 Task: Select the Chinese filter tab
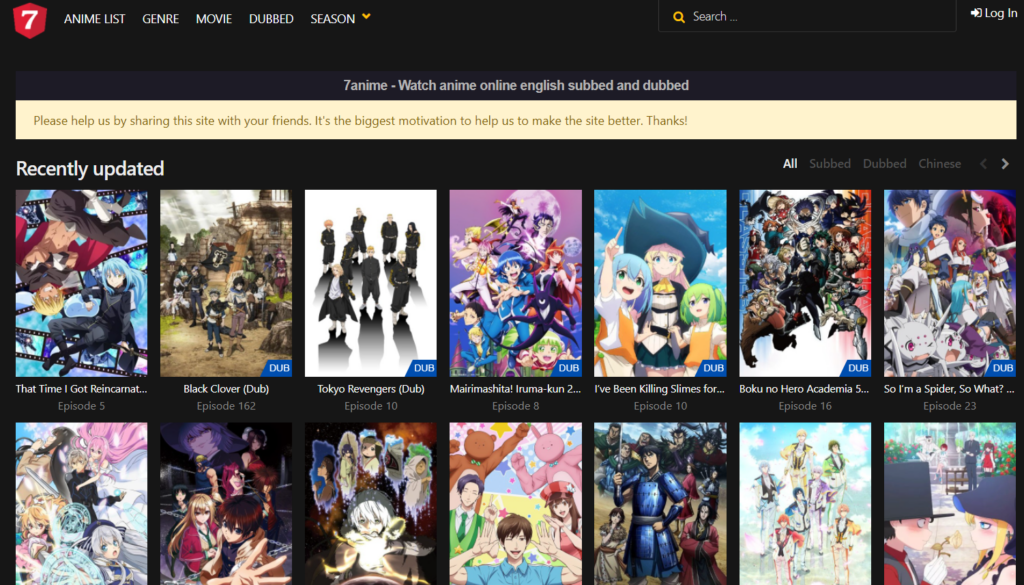939,164
